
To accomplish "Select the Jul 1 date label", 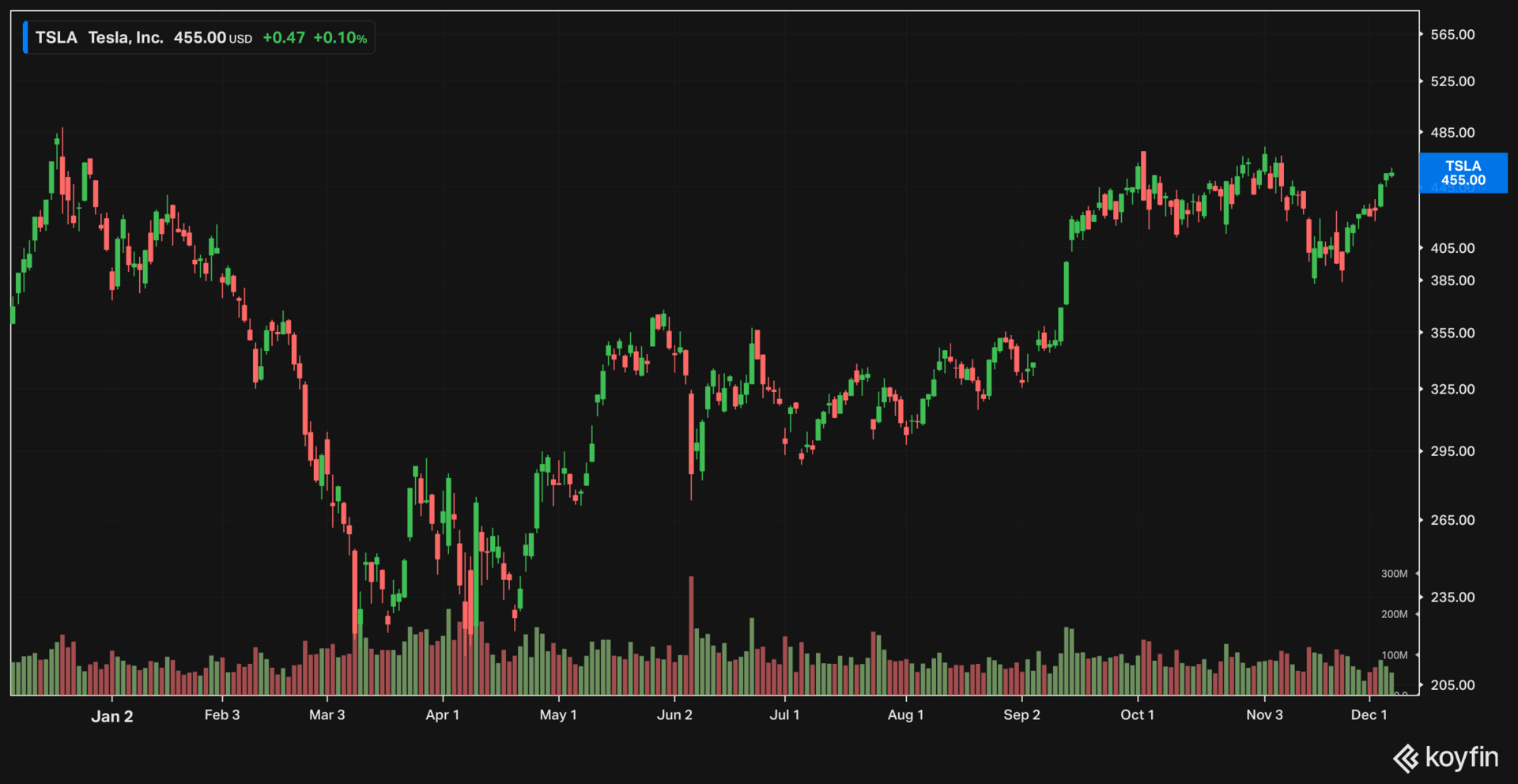I will point(785,715).
